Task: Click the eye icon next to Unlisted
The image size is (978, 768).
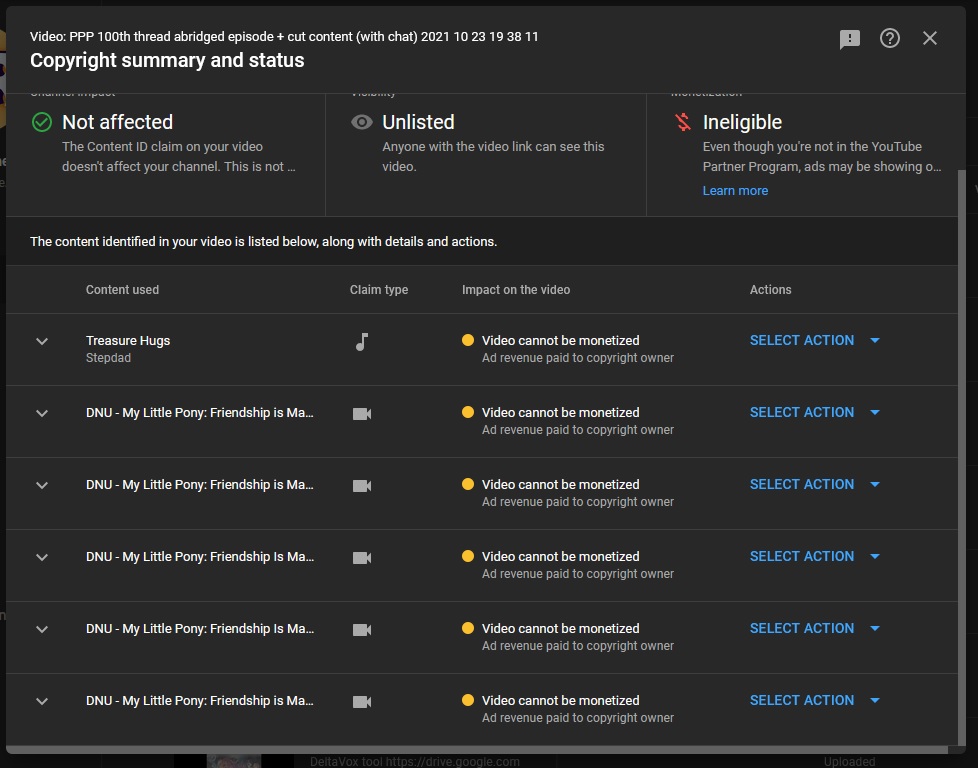Action: (362, 122)
